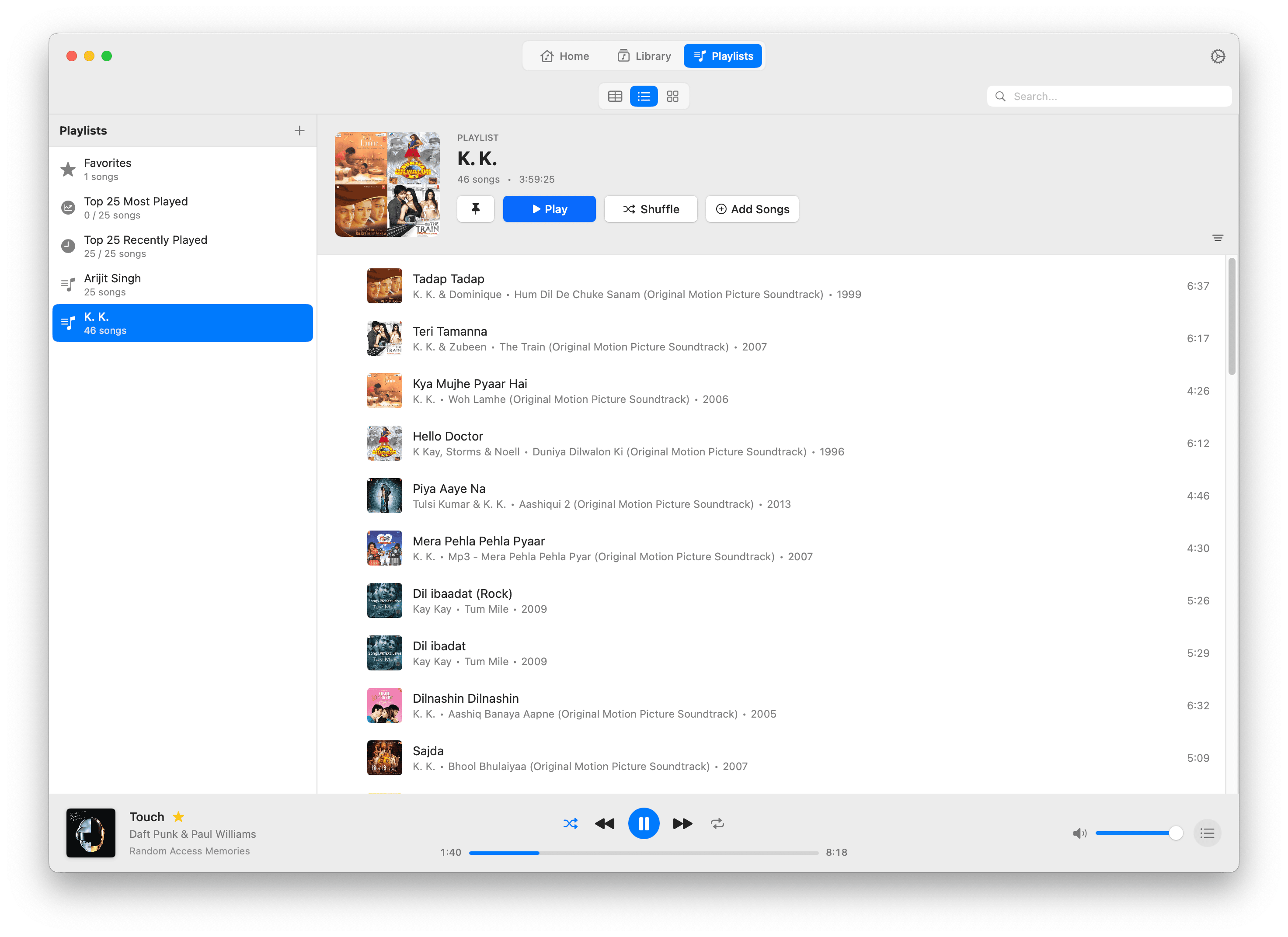Seek within the playback progress bar
The height and width of the screenshot is (937, 1288).
(x=644, y=853)
